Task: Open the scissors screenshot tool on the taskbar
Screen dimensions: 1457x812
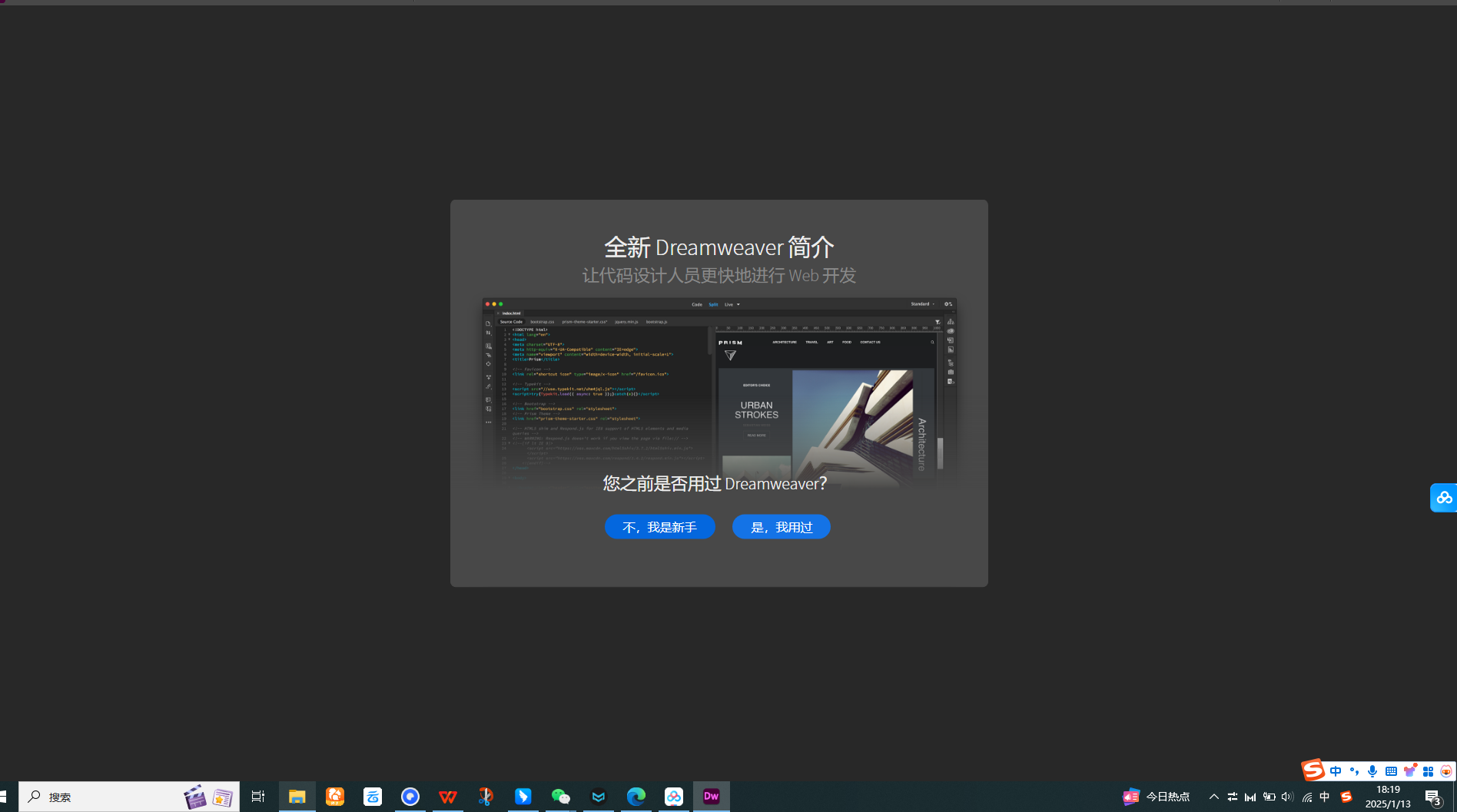Action: click(x=486, y=797)
